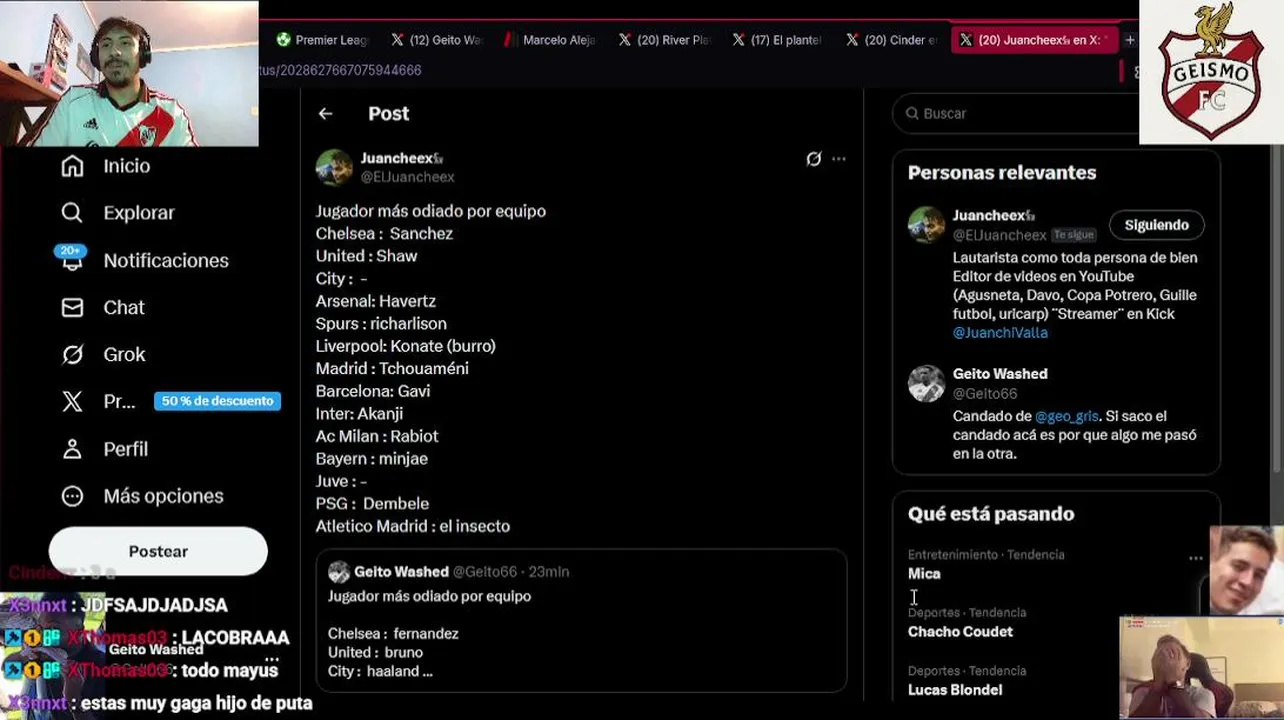This screenshot has height=720, width=1284.
Task: Switch to the Premier League tab
Action: point(323,40)
